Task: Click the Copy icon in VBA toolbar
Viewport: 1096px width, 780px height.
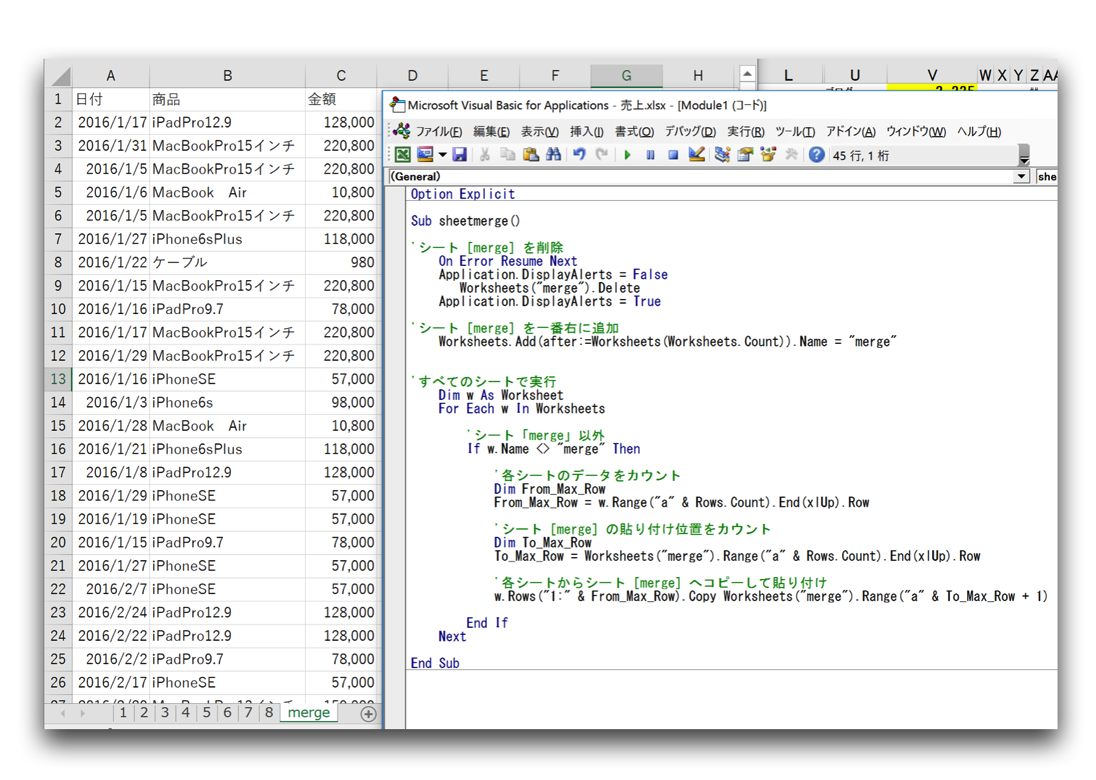Action: (x=507, y=154)
